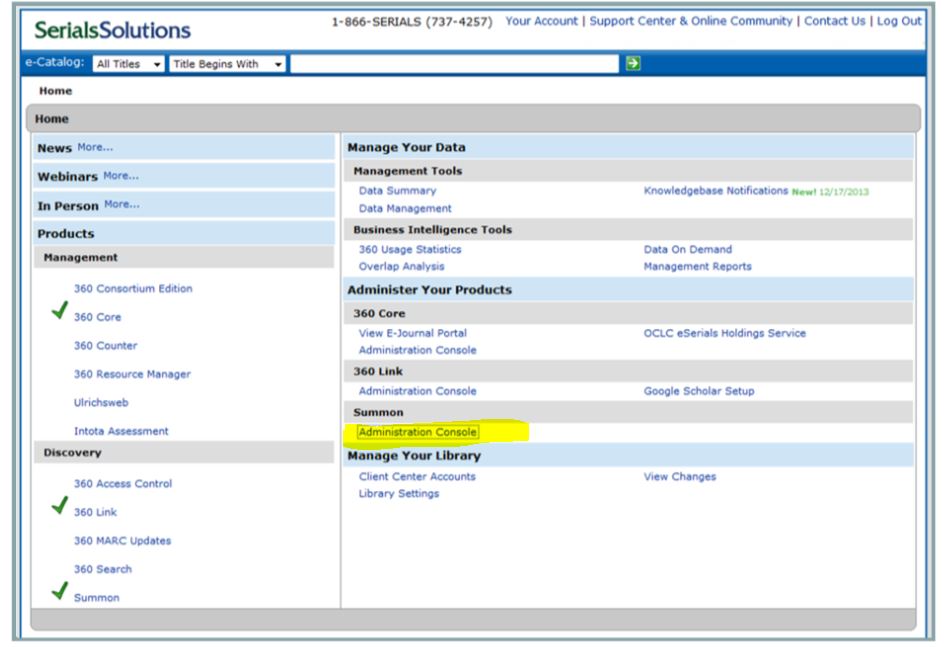
Task: Log Out of the client center
Action: pyautogui.click(x=899, y=21)
